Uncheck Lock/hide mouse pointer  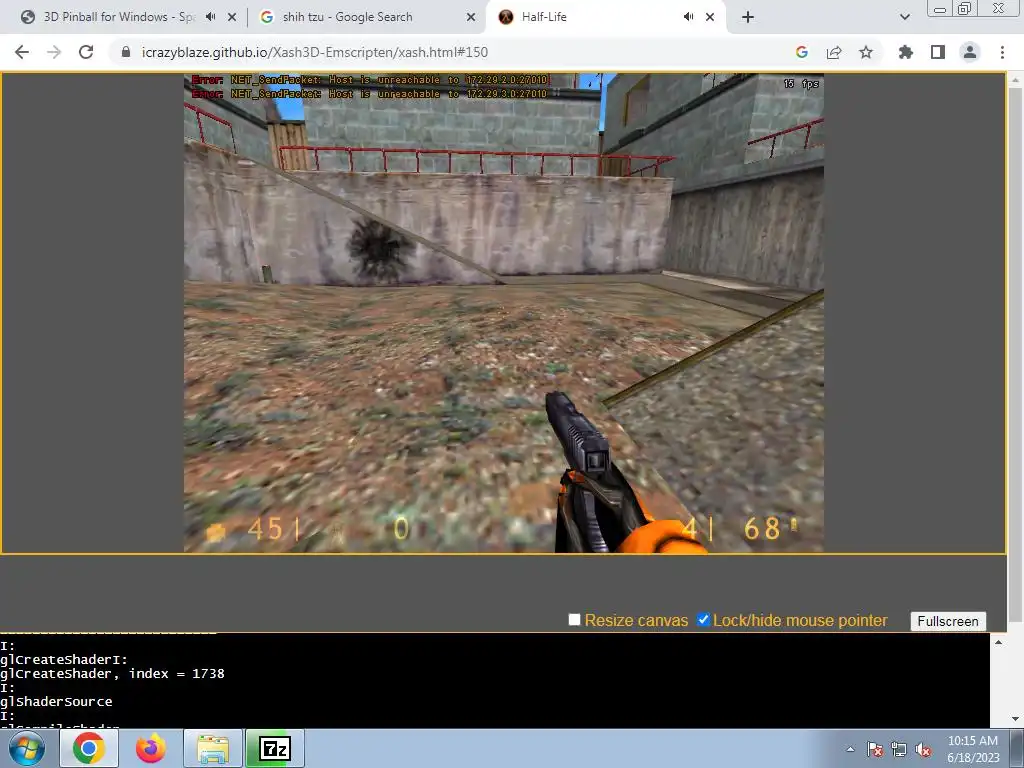[x=703, y=619]
